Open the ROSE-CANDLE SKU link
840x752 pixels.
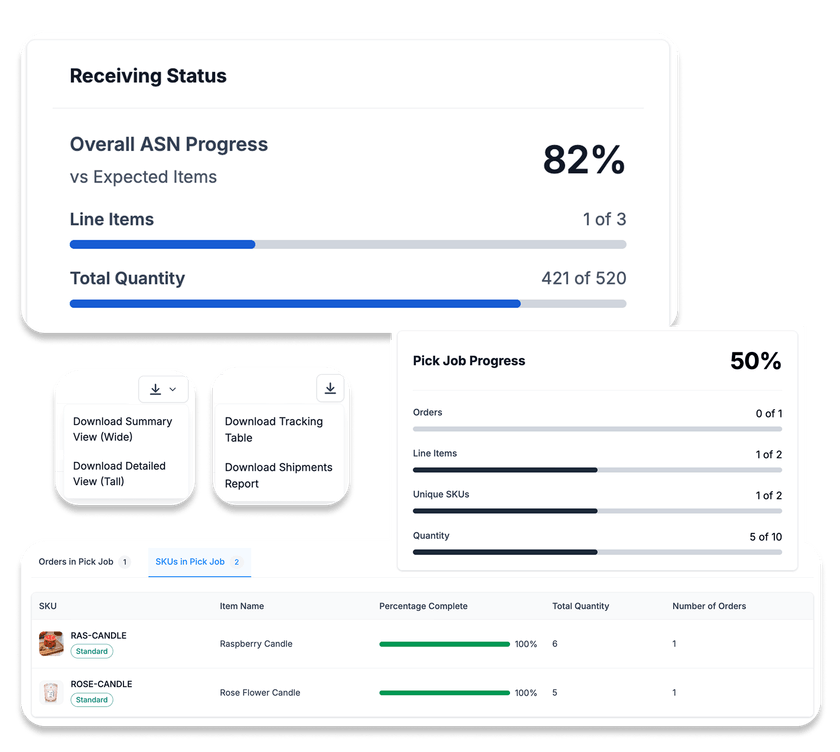[x=101, y=684]
